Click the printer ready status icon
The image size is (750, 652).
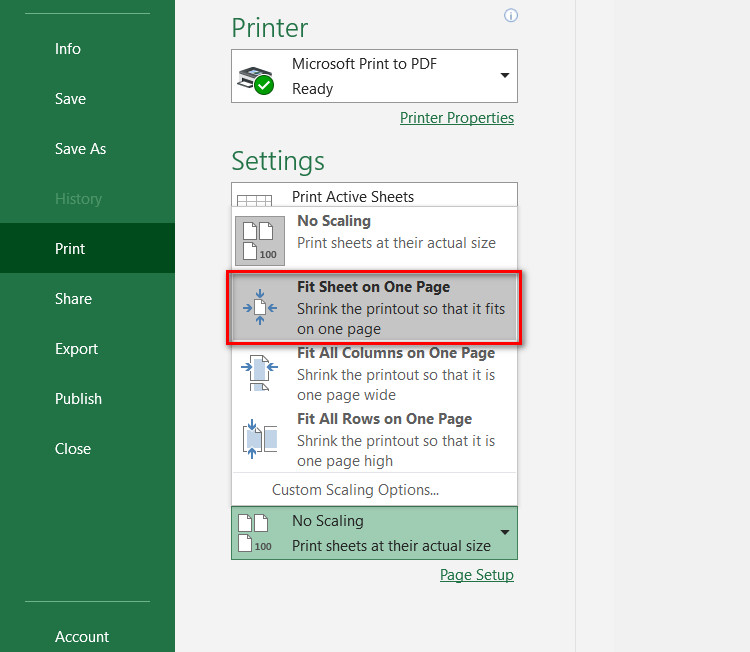256,80
